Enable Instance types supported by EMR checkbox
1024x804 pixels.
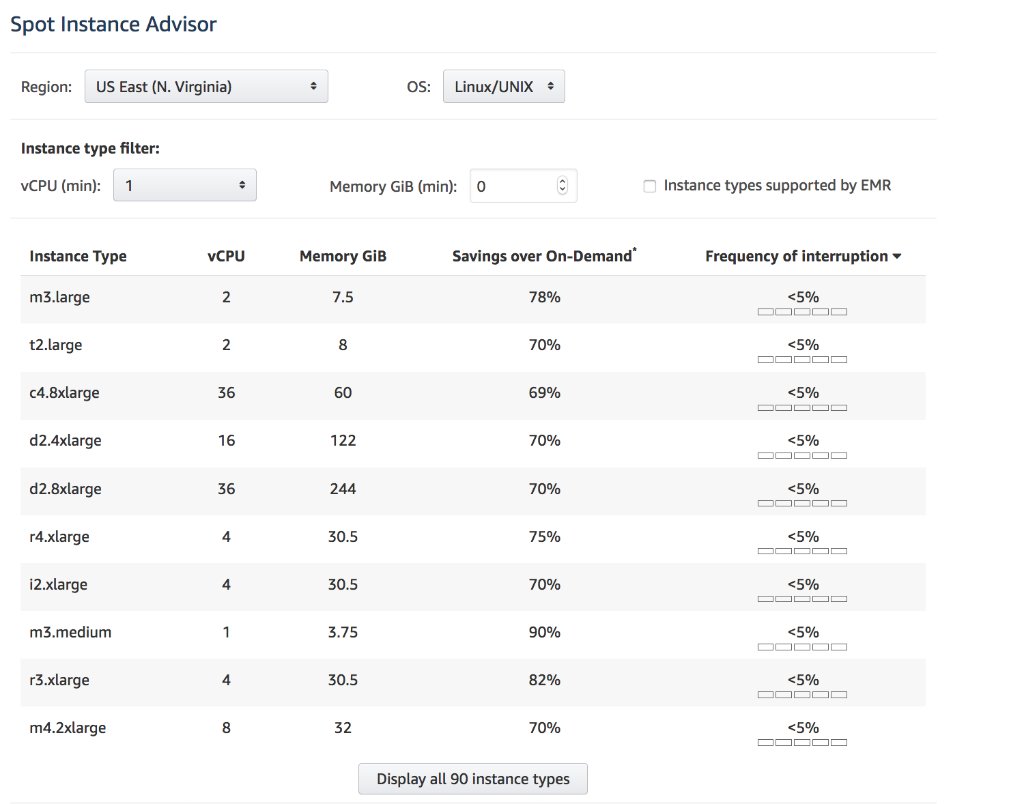click(650, 187)
